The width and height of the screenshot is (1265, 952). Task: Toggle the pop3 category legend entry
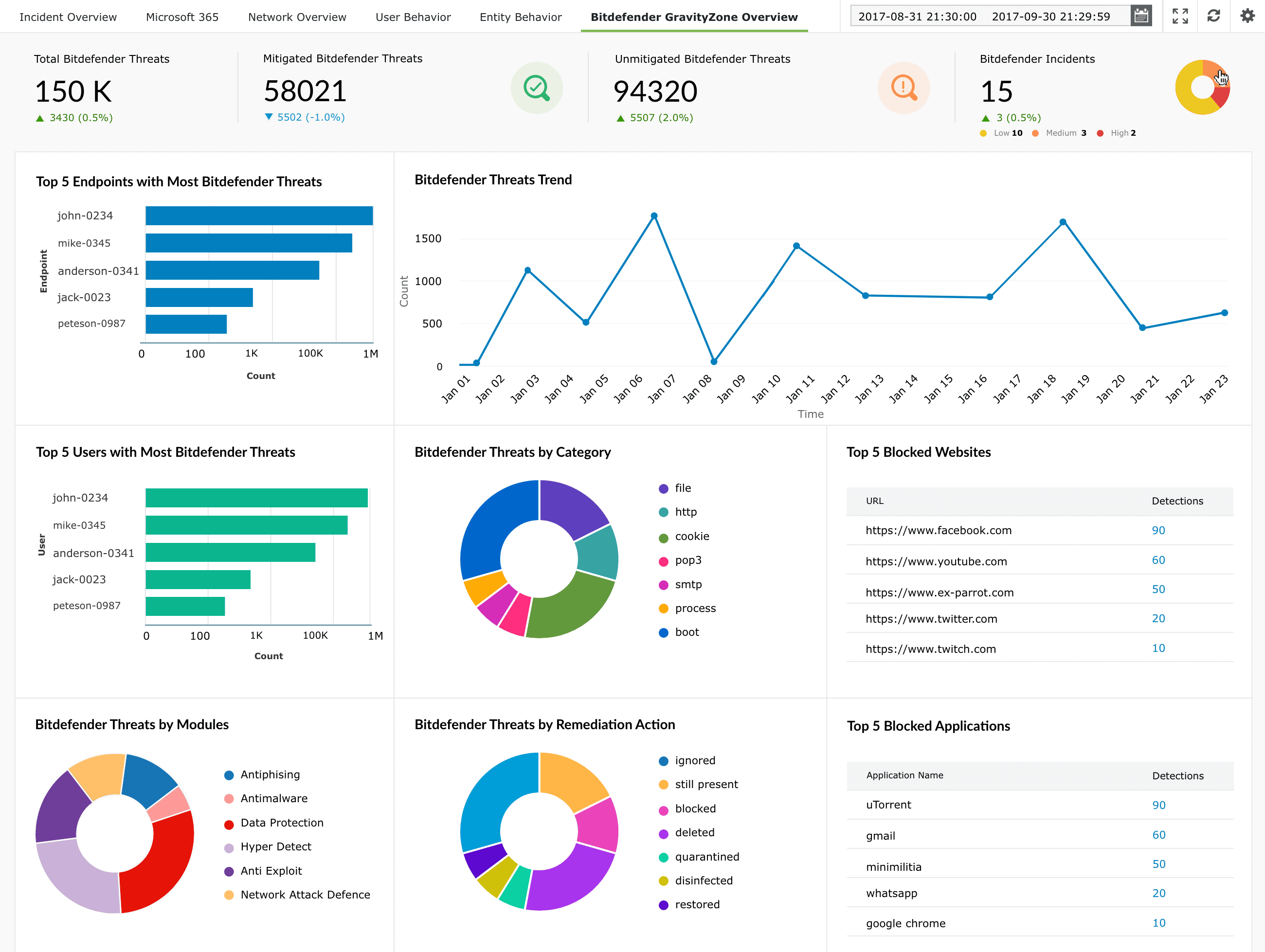click(680, 560)
